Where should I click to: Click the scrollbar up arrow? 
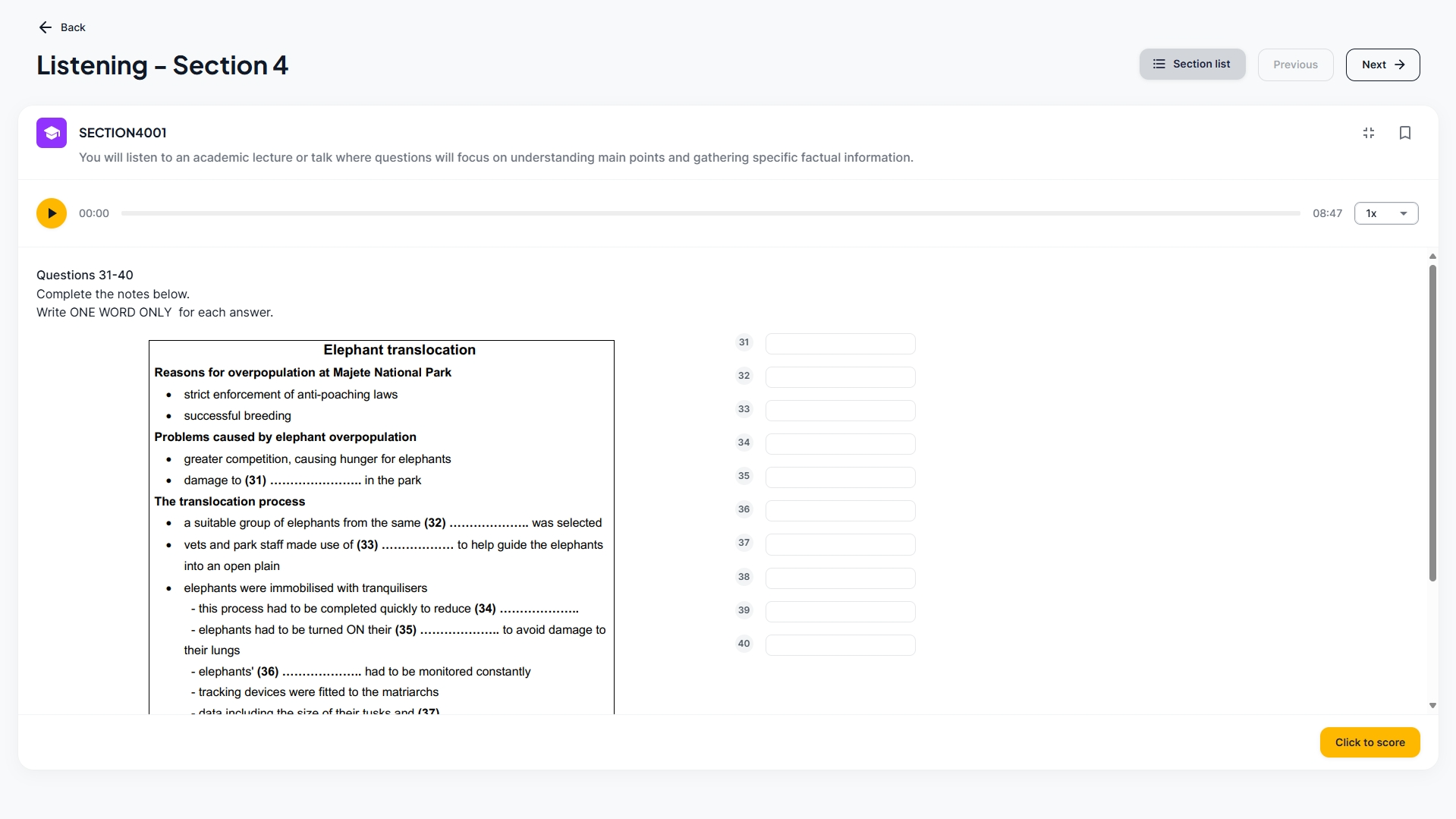click(x=1432, y=257)
